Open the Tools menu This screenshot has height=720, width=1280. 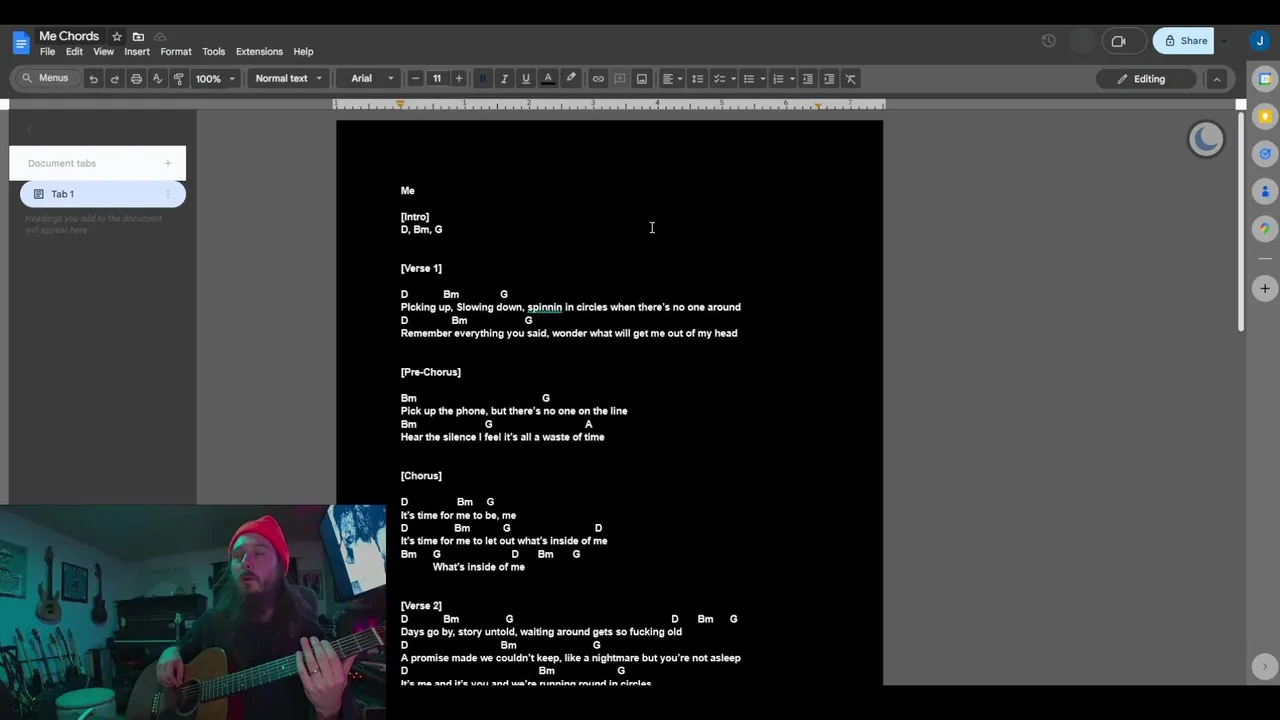point(214,52)
